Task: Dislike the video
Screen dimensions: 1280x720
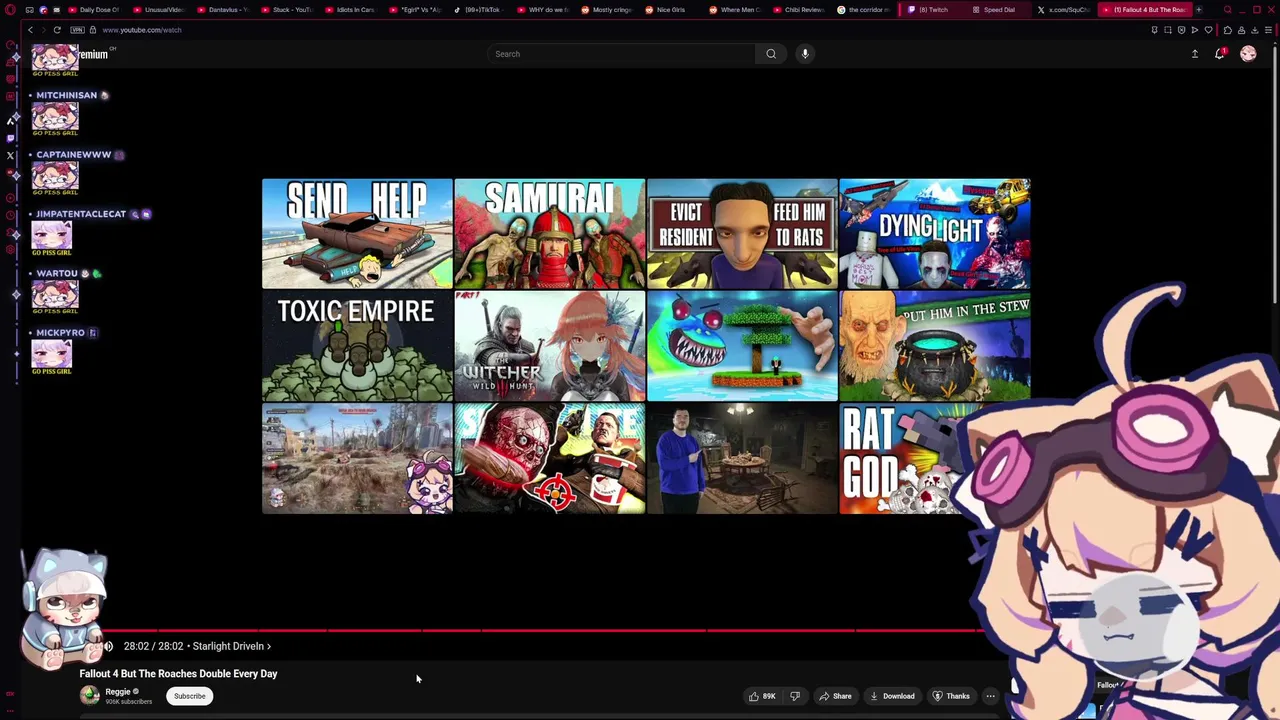Action: point(795,696)
